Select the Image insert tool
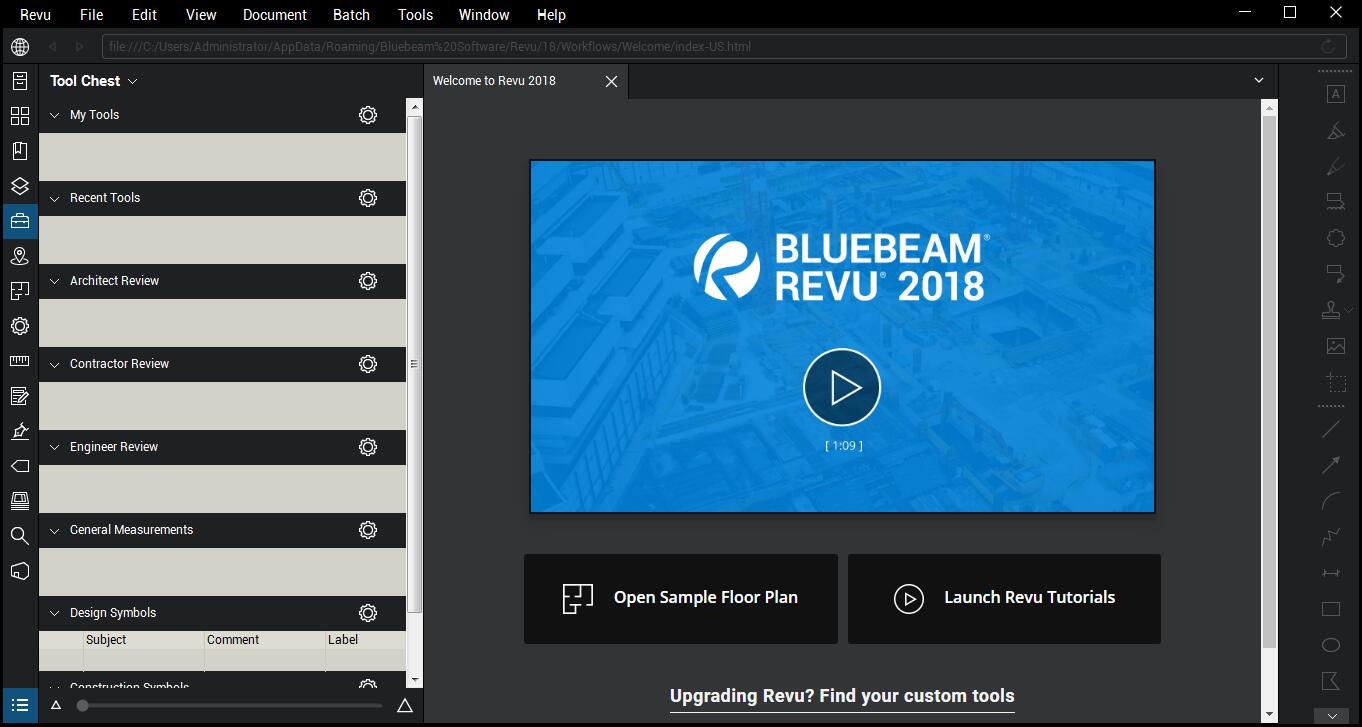This screenshot has height=727, width=1362. 1335,346
